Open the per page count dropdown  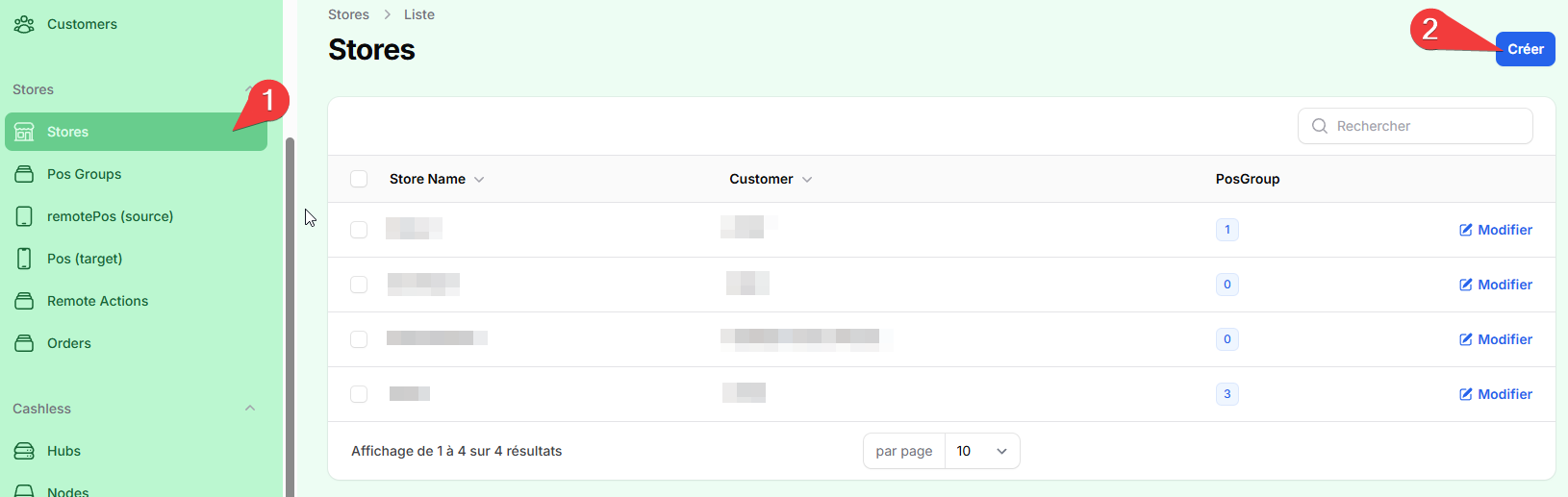point(982,451)
